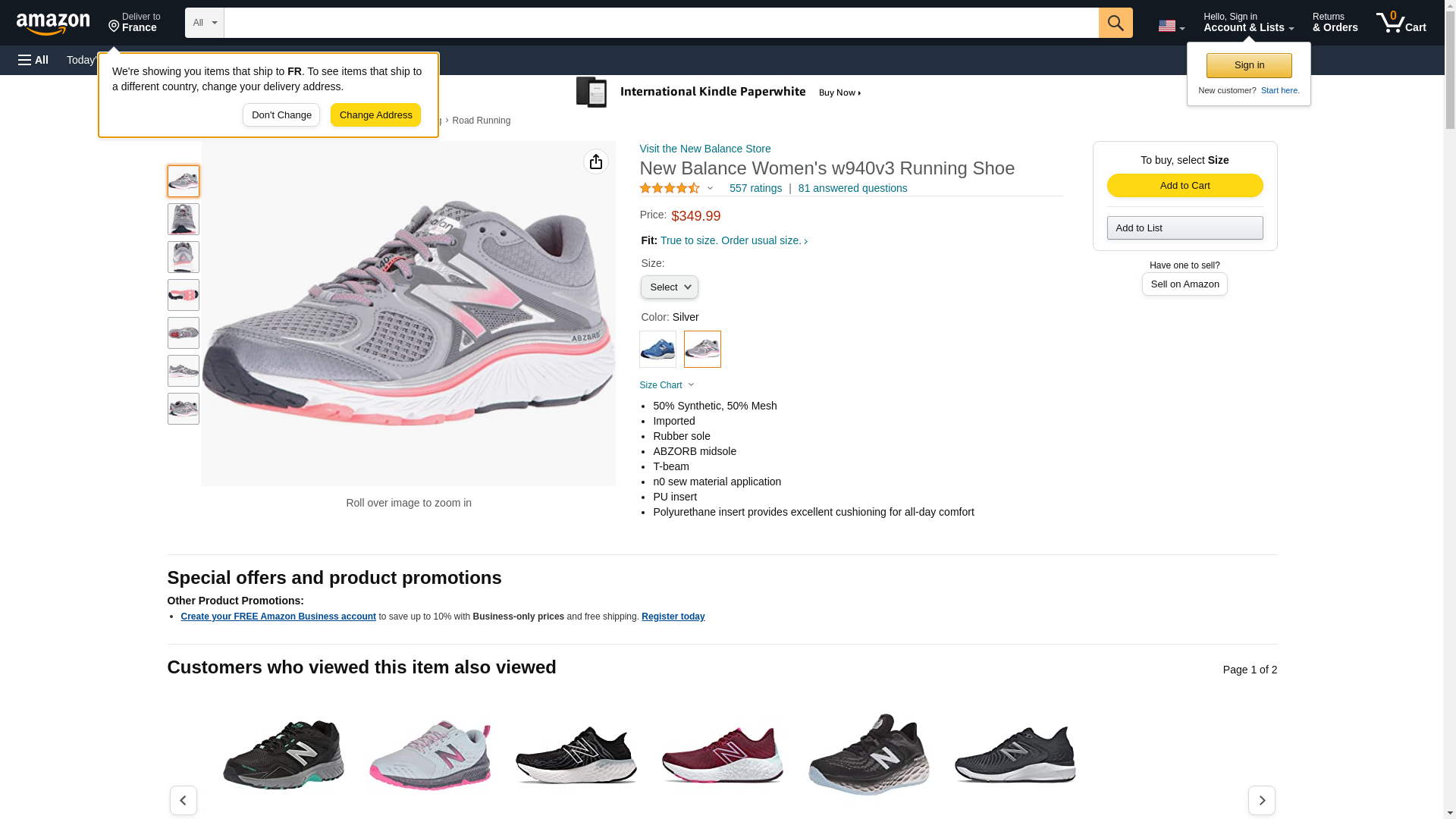Click the star rating icons
Viewport: 1456px width, 819px height.
(670, 188)
